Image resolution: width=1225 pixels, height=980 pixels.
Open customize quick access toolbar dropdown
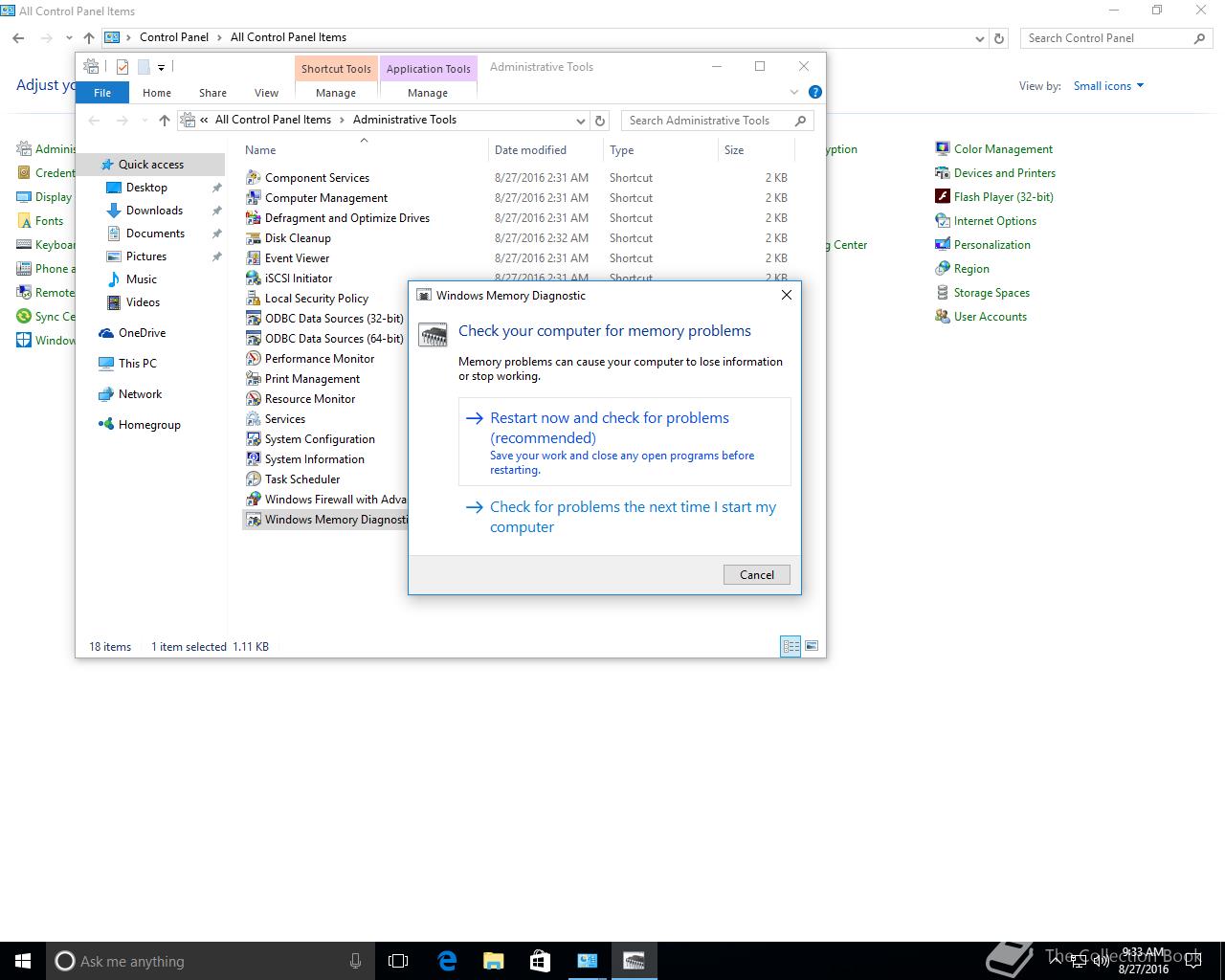tap(161, 67)
